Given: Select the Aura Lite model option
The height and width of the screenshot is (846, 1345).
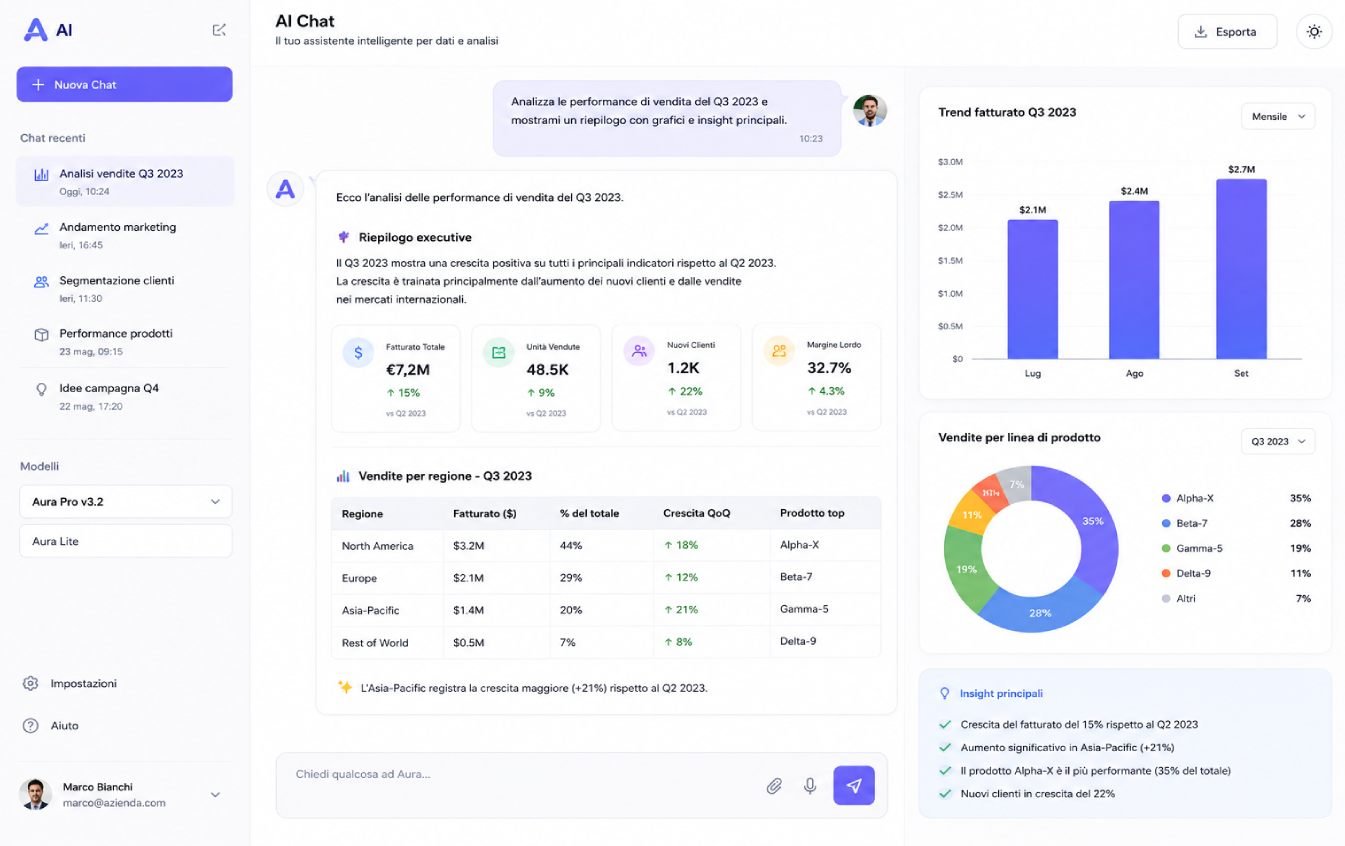Looking at the screenshot, I should (126, 541).
